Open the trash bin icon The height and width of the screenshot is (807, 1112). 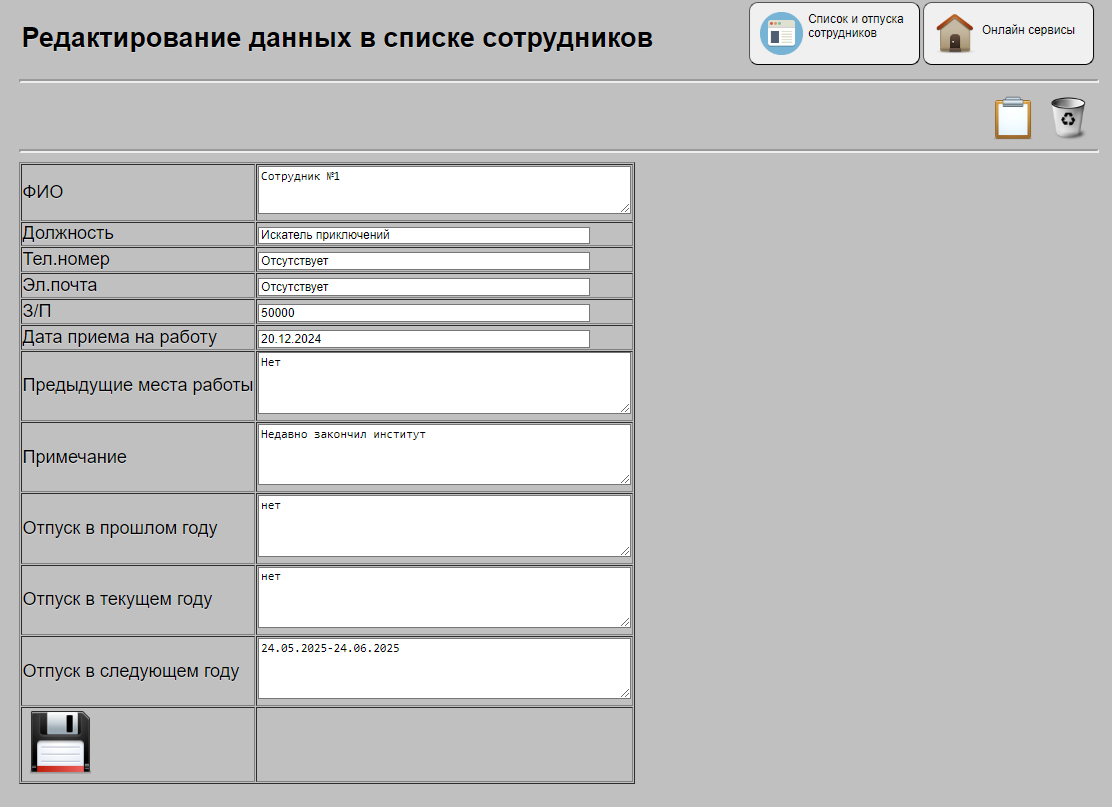click(1067, 117)
